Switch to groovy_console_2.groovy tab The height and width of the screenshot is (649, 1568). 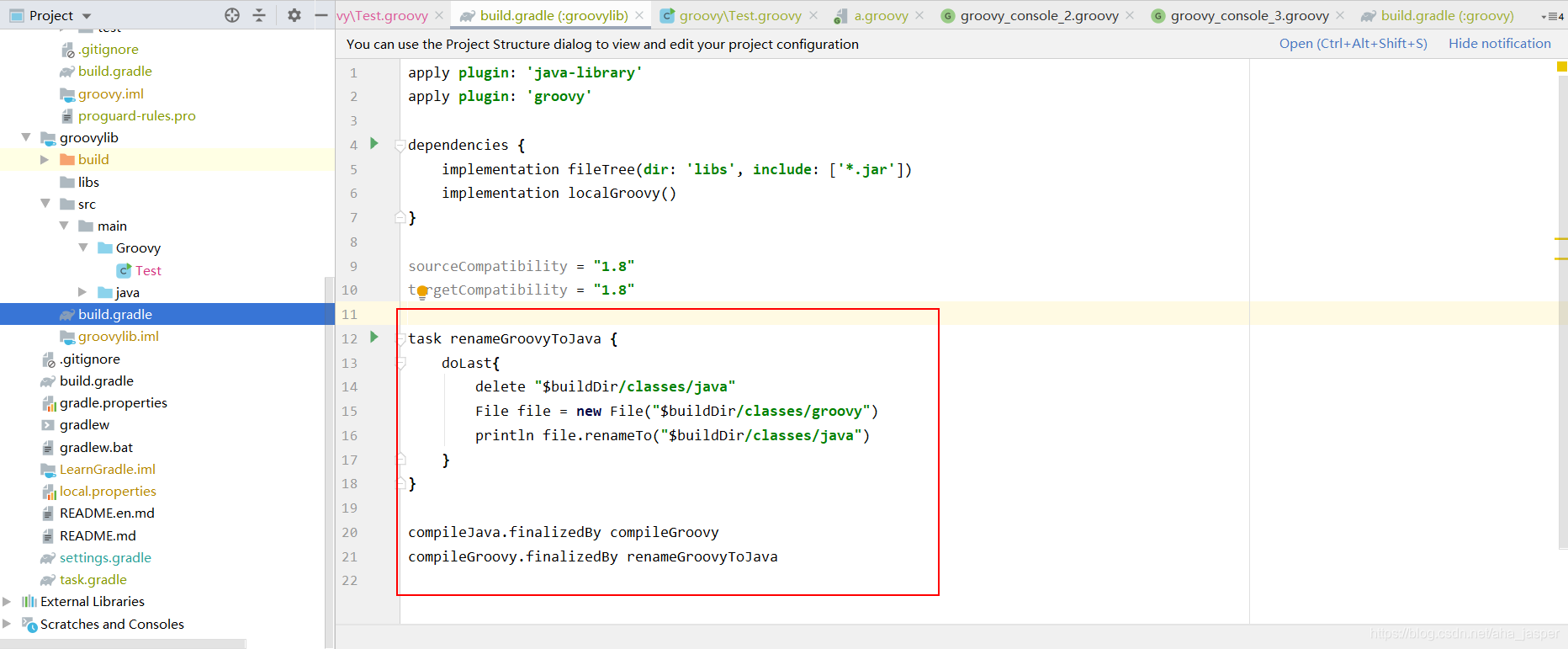1039,15
